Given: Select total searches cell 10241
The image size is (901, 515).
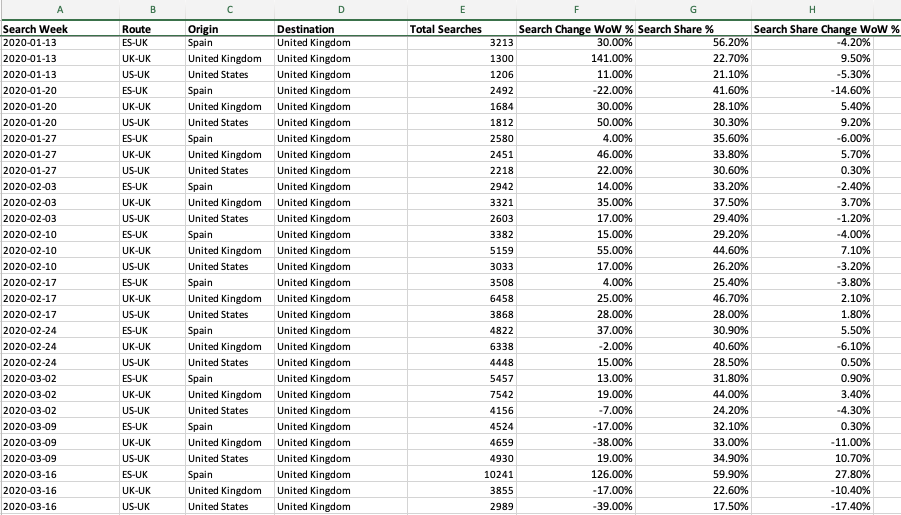Looking at the screenshot, I should (461, 474).
